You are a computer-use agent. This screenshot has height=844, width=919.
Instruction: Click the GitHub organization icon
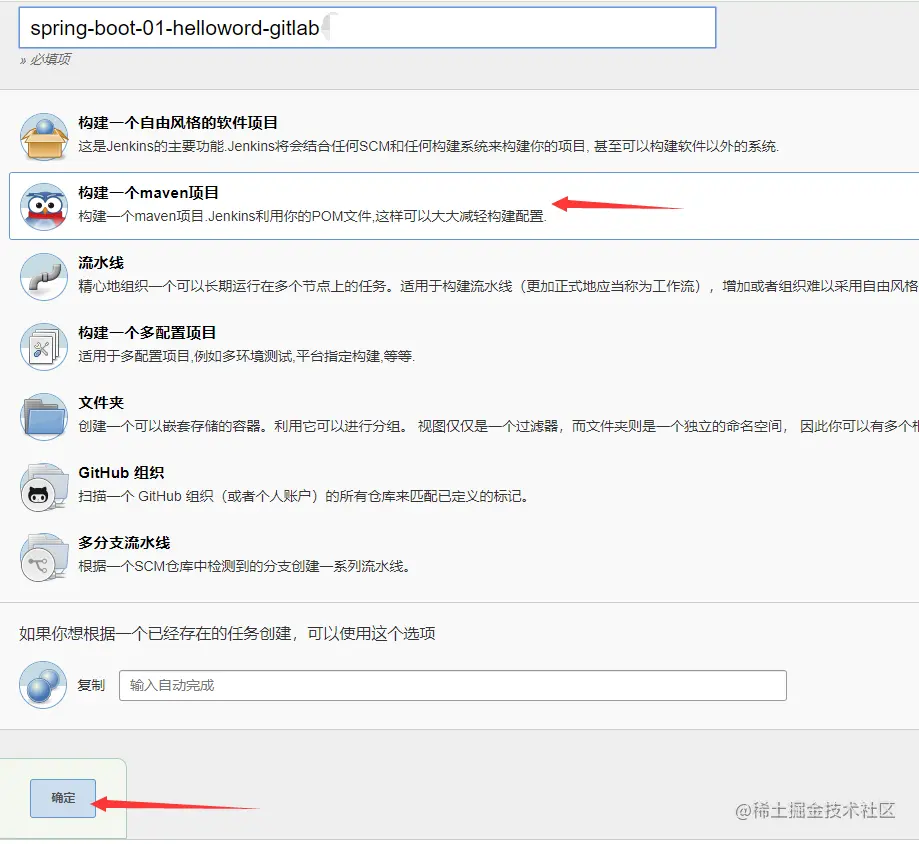tap(44, 486)
